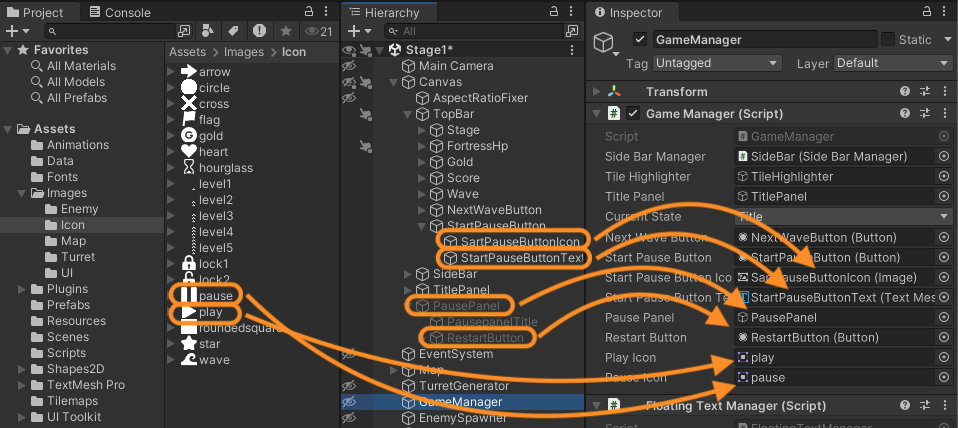Screen dimensions: 958x428
Task: Open the Project panel three-dot menu
Action: pyautogui.click(x=327, y=11)
